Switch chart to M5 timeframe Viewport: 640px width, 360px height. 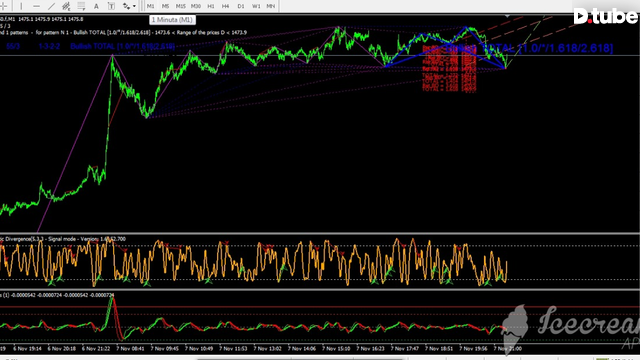[x=165, y=6]
